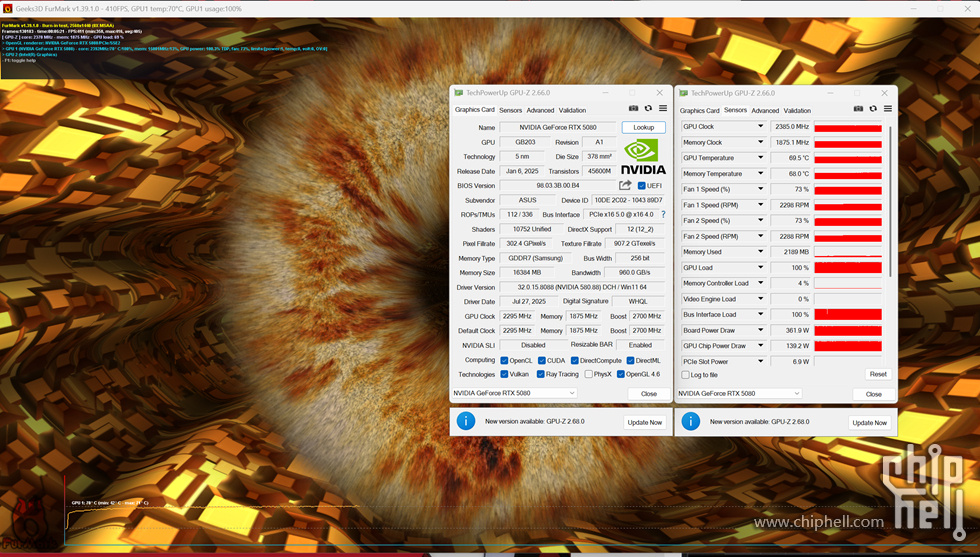
Task: Click the GPU name field 'NVIDIA GeForce RTX 5080'
Action: (x=558, y=128)
